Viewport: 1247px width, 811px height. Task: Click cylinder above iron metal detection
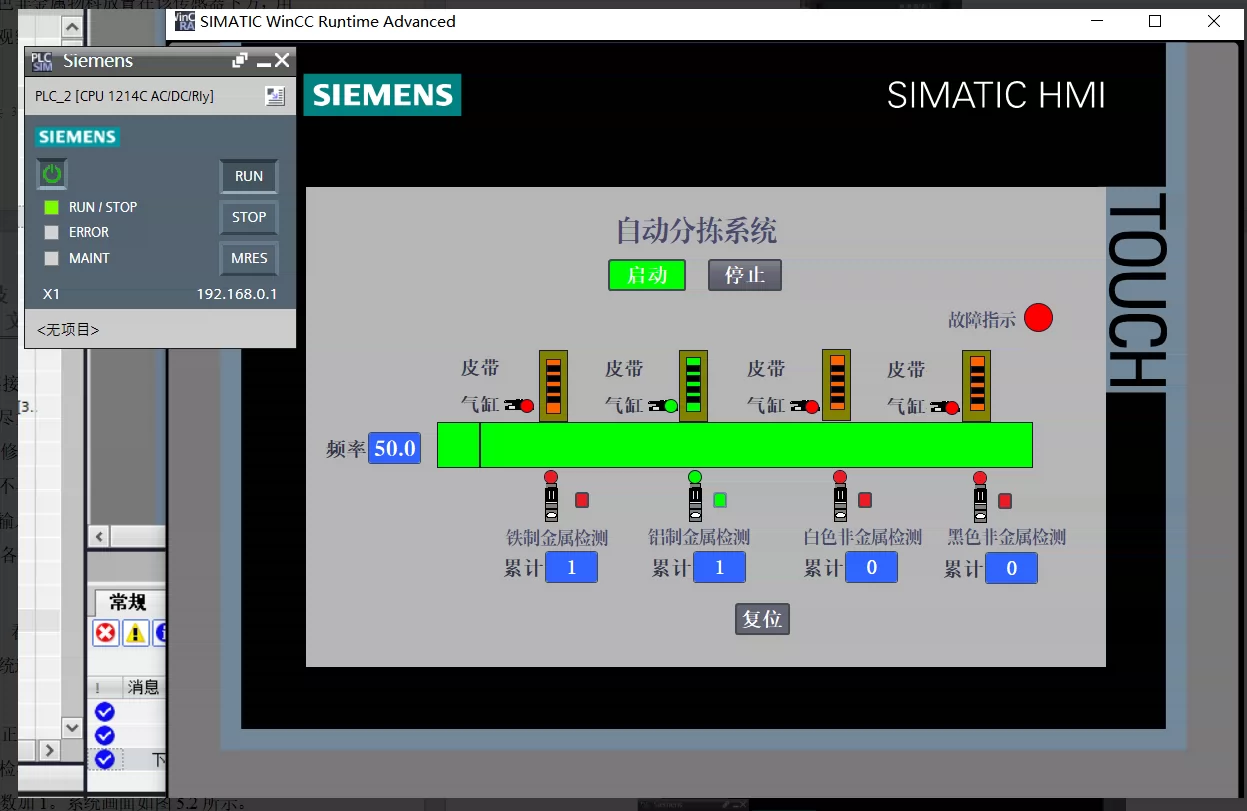point(519,406)
